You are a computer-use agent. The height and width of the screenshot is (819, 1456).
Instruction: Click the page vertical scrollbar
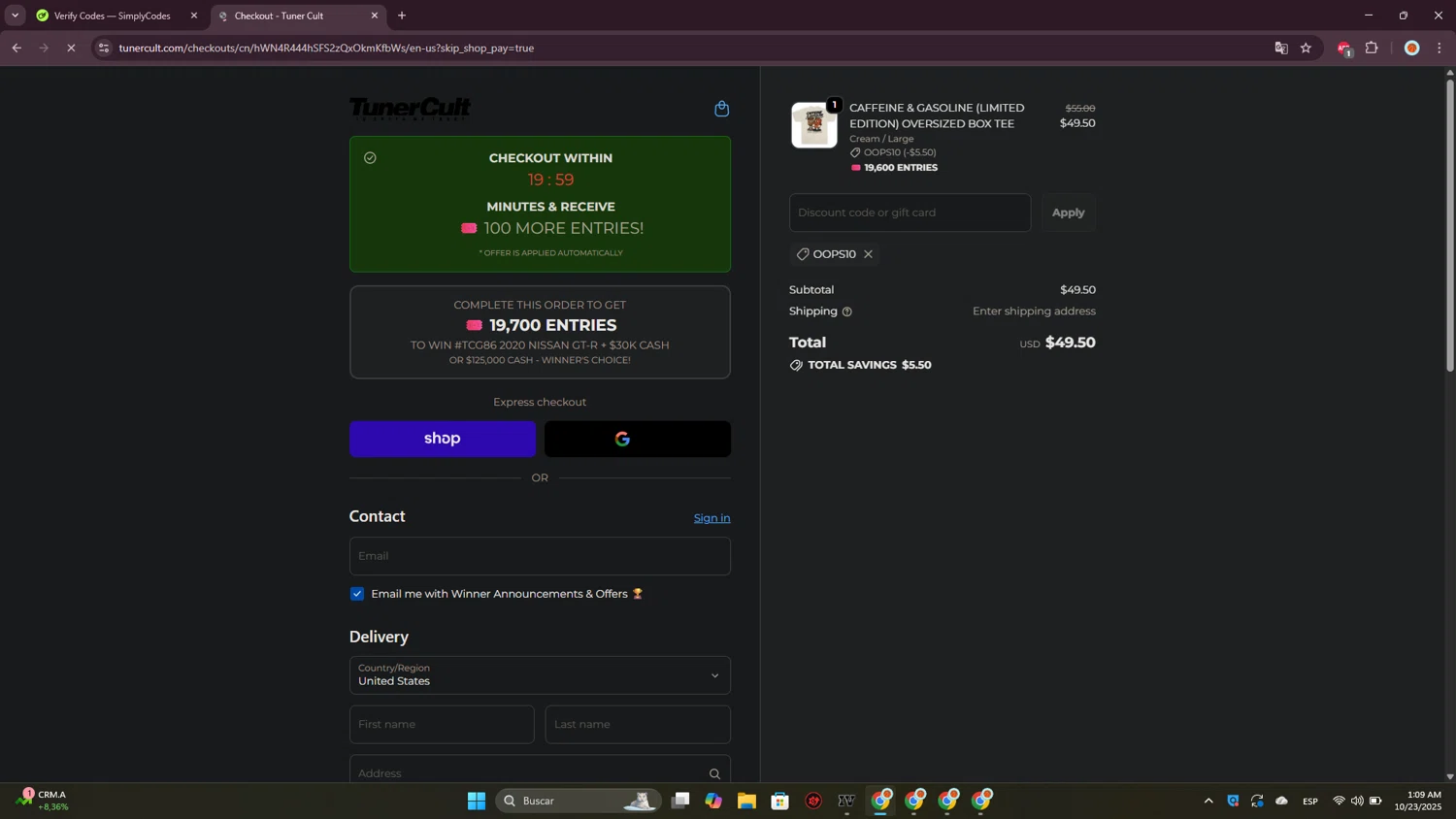(x=1450, y=223)
